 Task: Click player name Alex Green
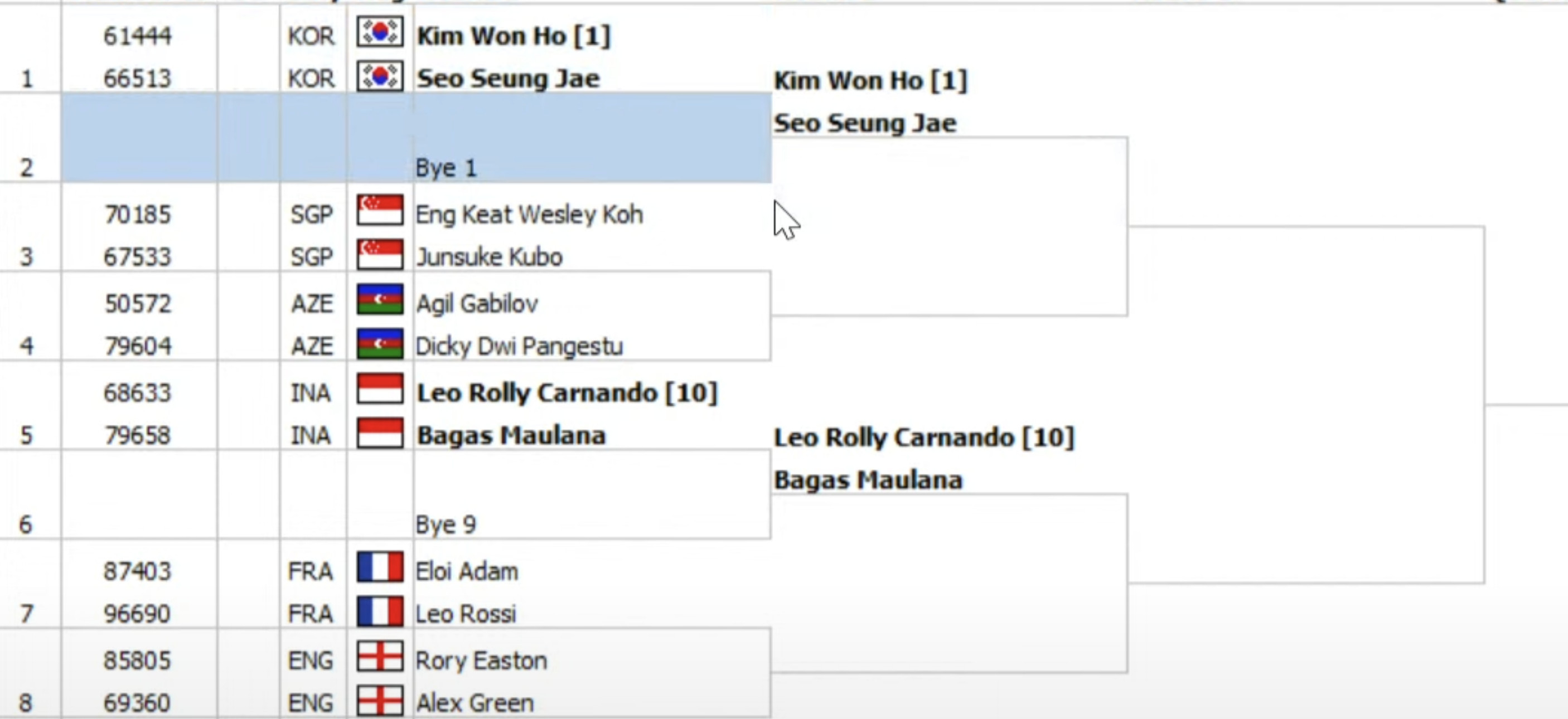[475, 703]
